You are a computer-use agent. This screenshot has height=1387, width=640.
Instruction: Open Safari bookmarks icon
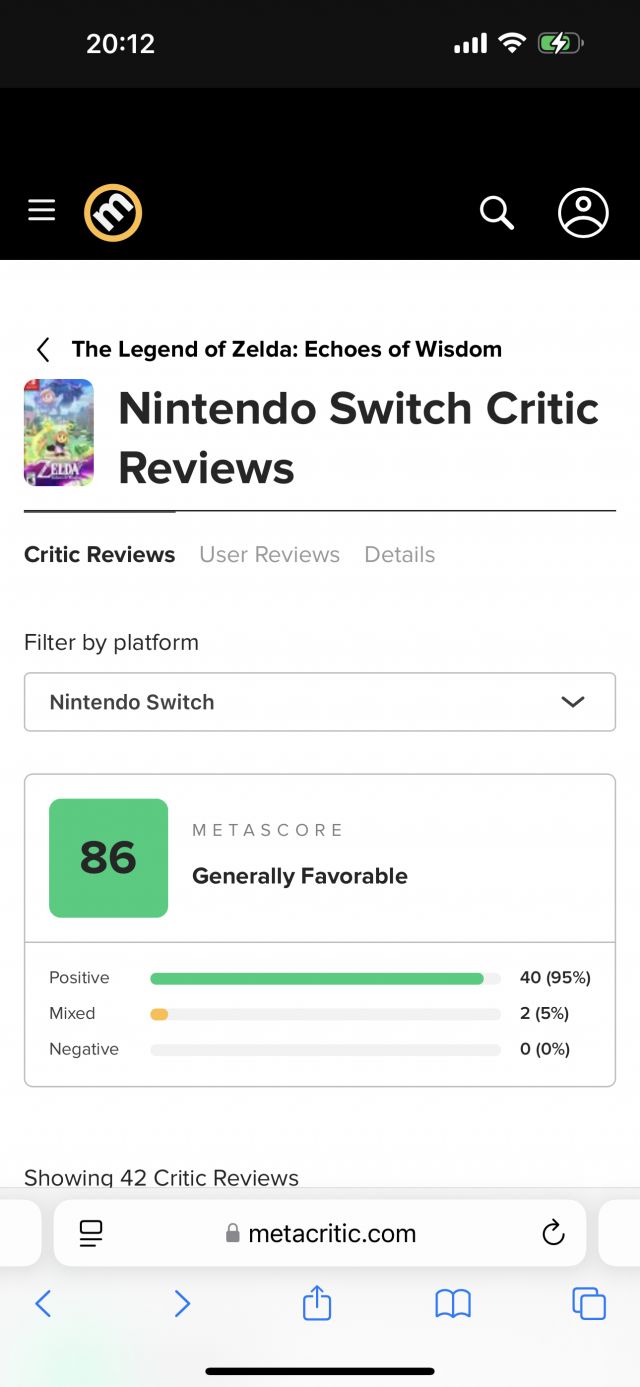tap(453, 1303)
